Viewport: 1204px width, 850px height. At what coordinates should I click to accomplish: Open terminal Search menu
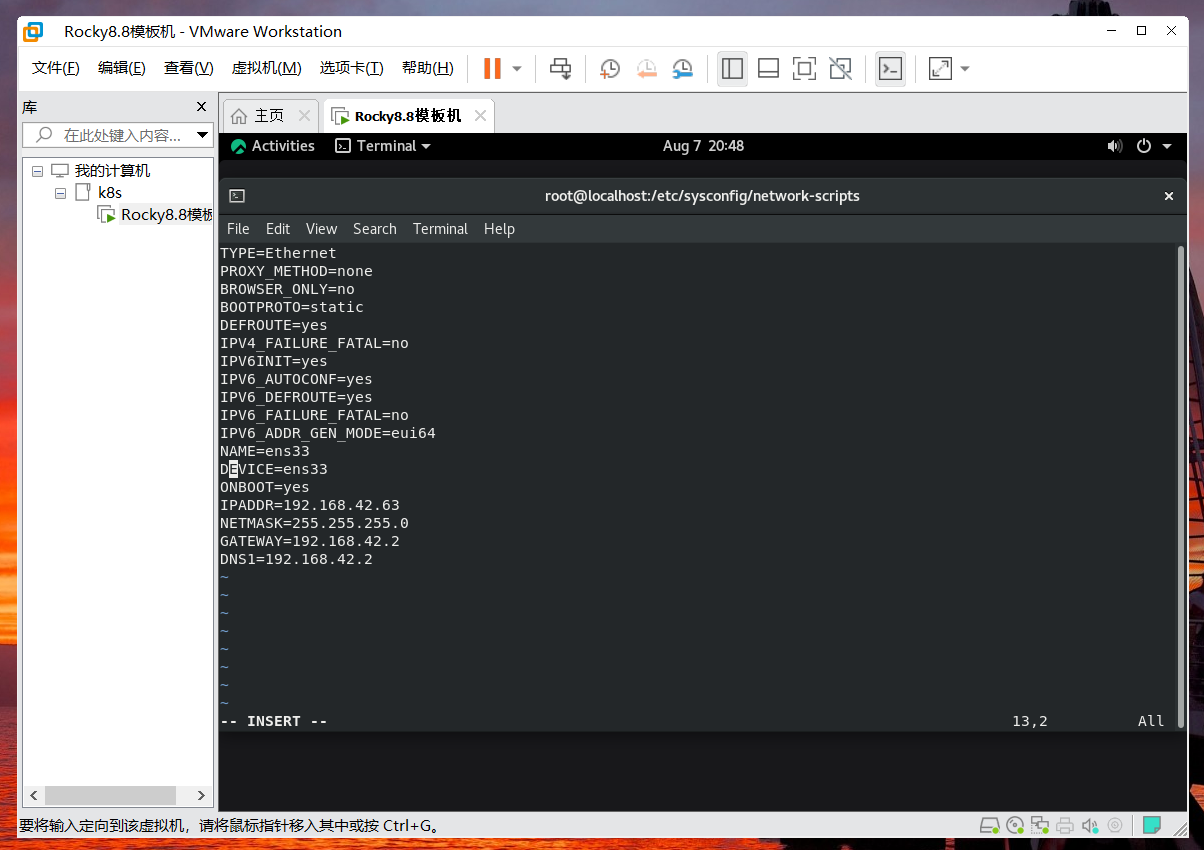tap(375, 229)
